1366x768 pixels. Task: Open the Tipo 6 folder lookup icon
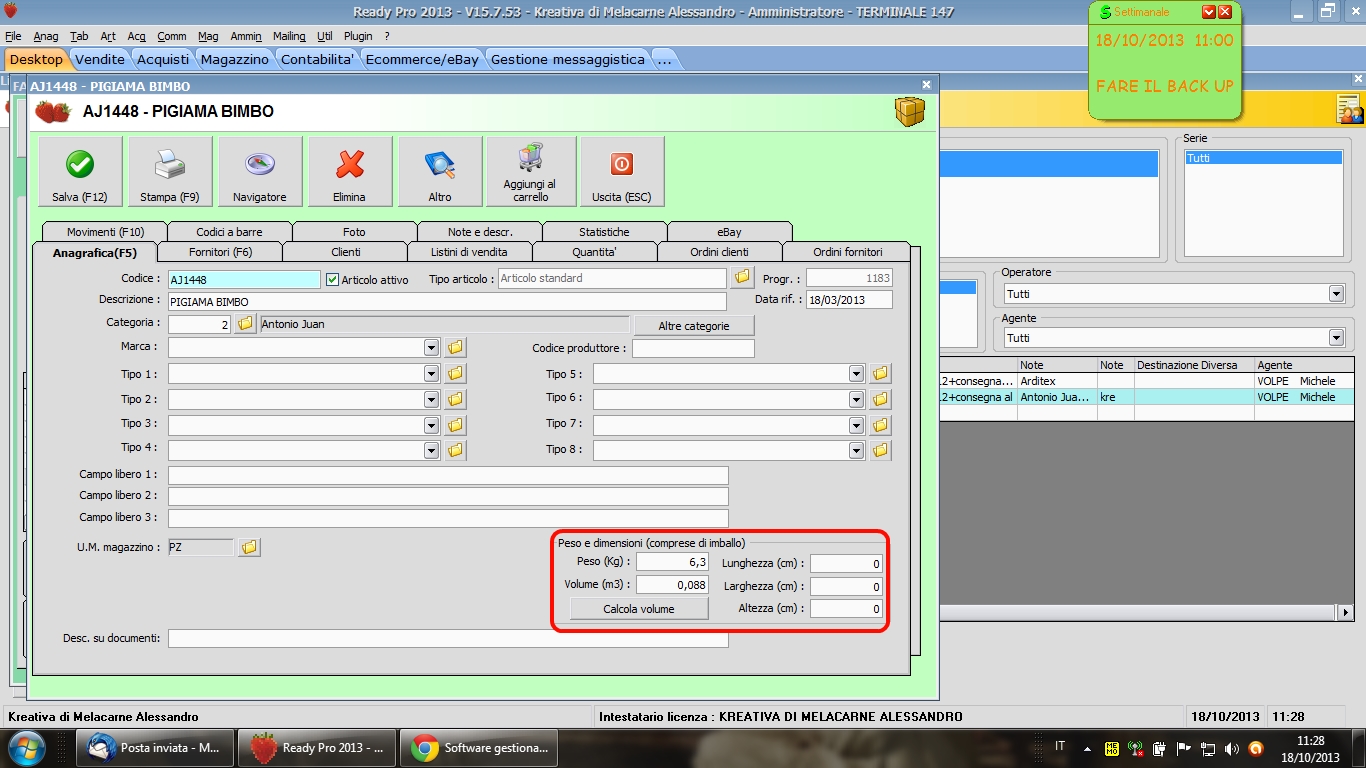880,399
